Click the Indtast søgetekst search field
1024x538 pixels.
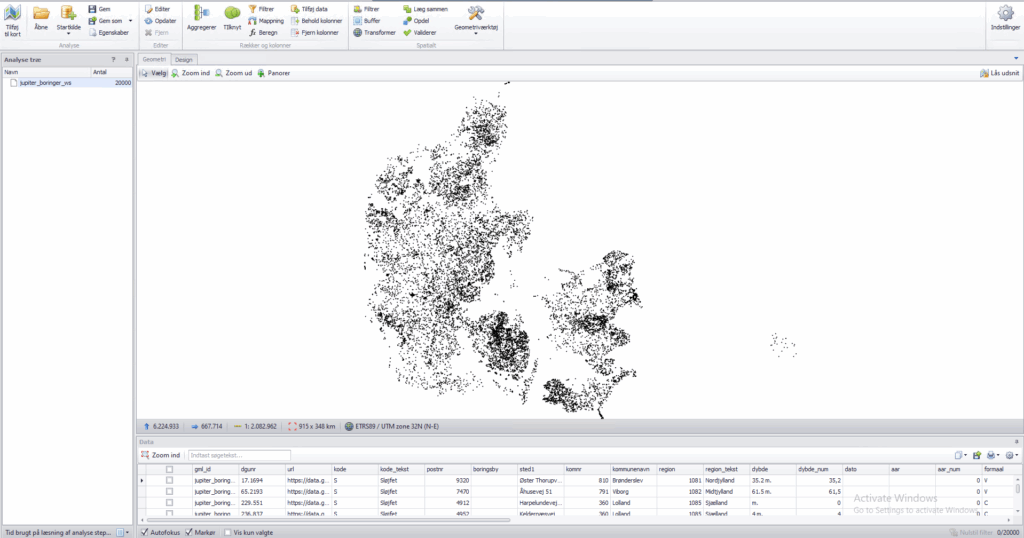click(x=239, y=455)
